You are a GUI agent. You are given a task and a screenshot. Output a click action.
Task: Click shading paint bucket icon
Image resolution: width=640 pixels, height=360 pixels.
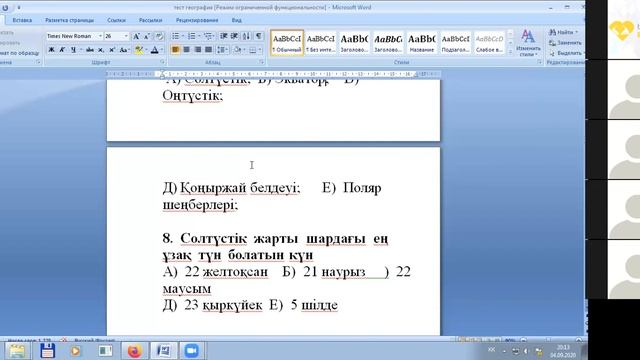[x=237, y=50]
